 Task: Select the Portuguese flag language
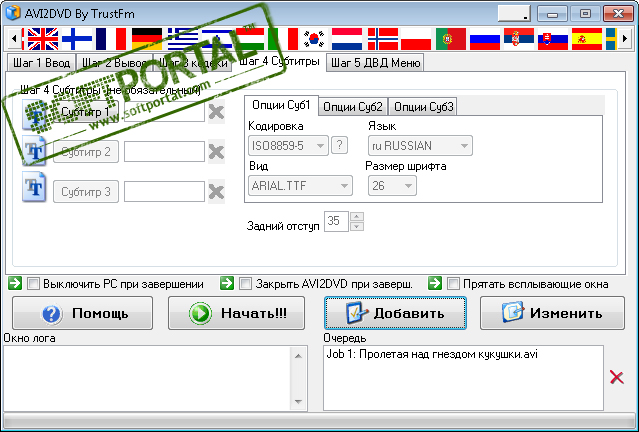(x=451, y=39)
